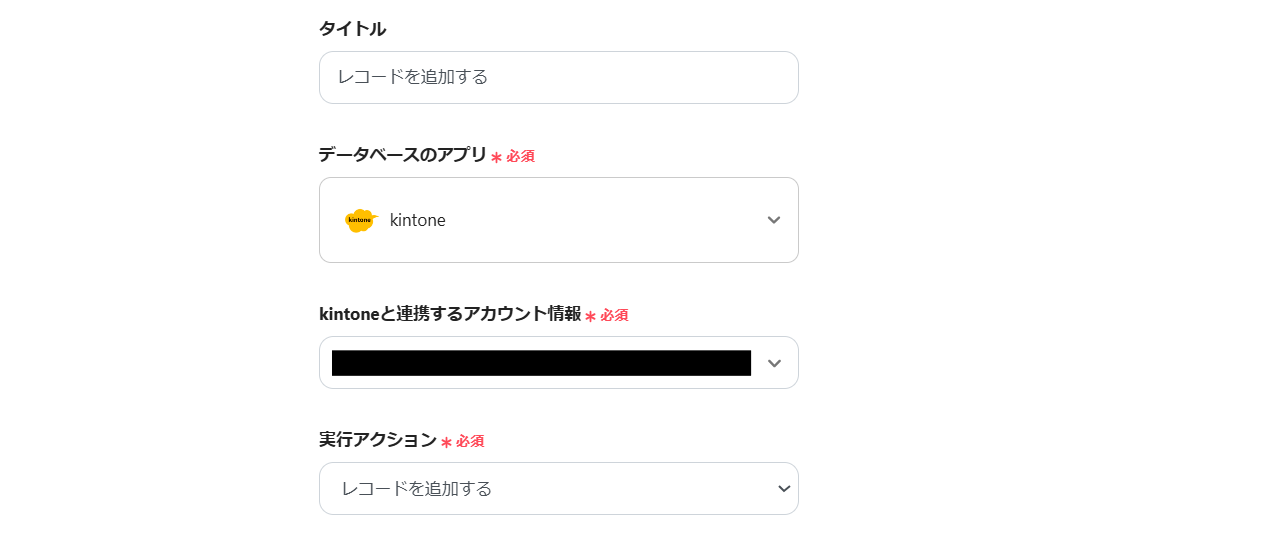Click the タイトル label
1284x552 pixels.
tap(352, 29)
